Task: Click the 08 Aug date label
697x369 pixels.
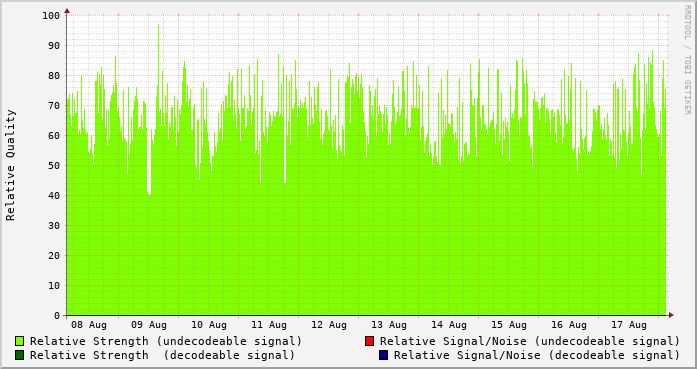Action: coord(89,325)
